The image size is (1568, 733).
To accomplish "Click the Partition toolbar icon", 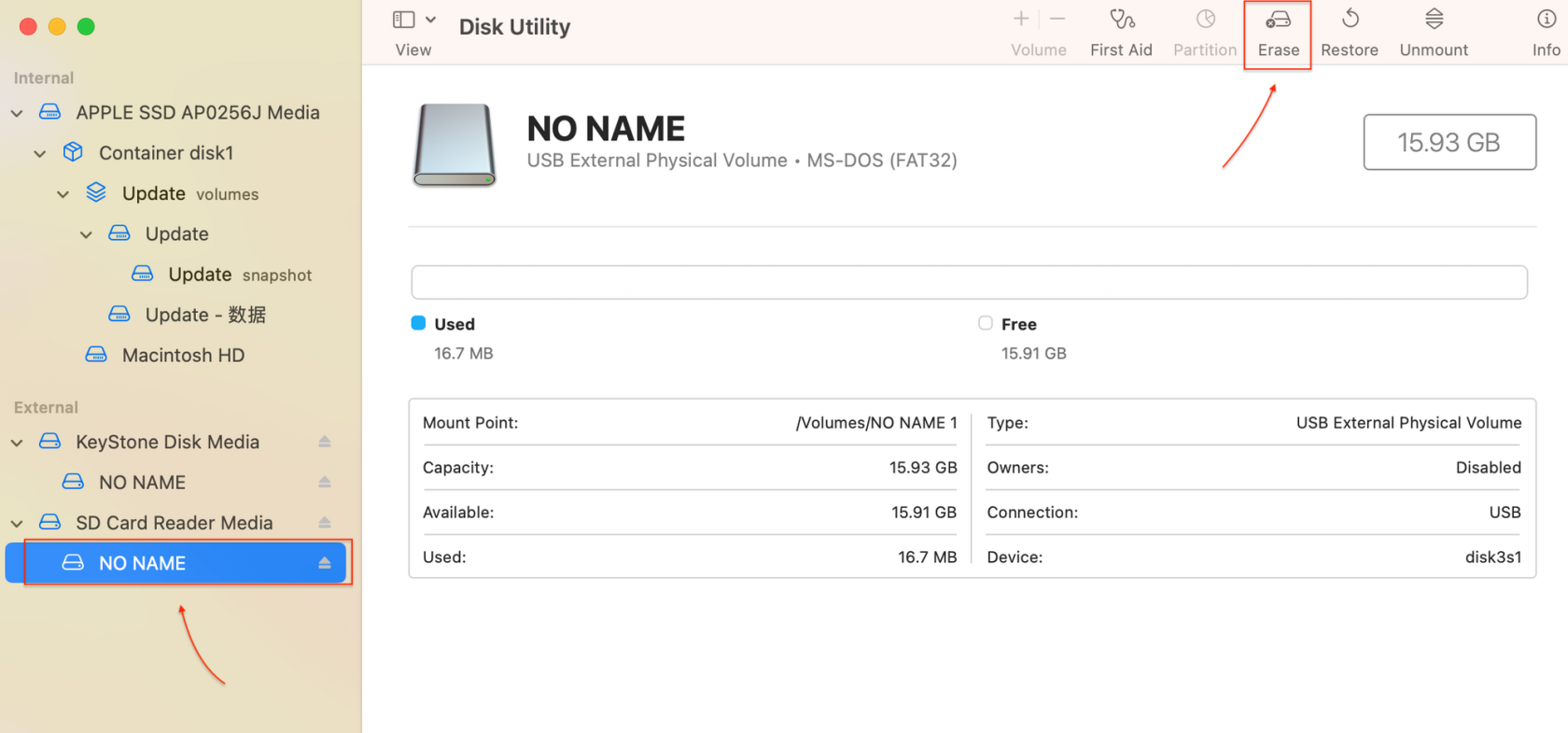I will point(1205,21).
